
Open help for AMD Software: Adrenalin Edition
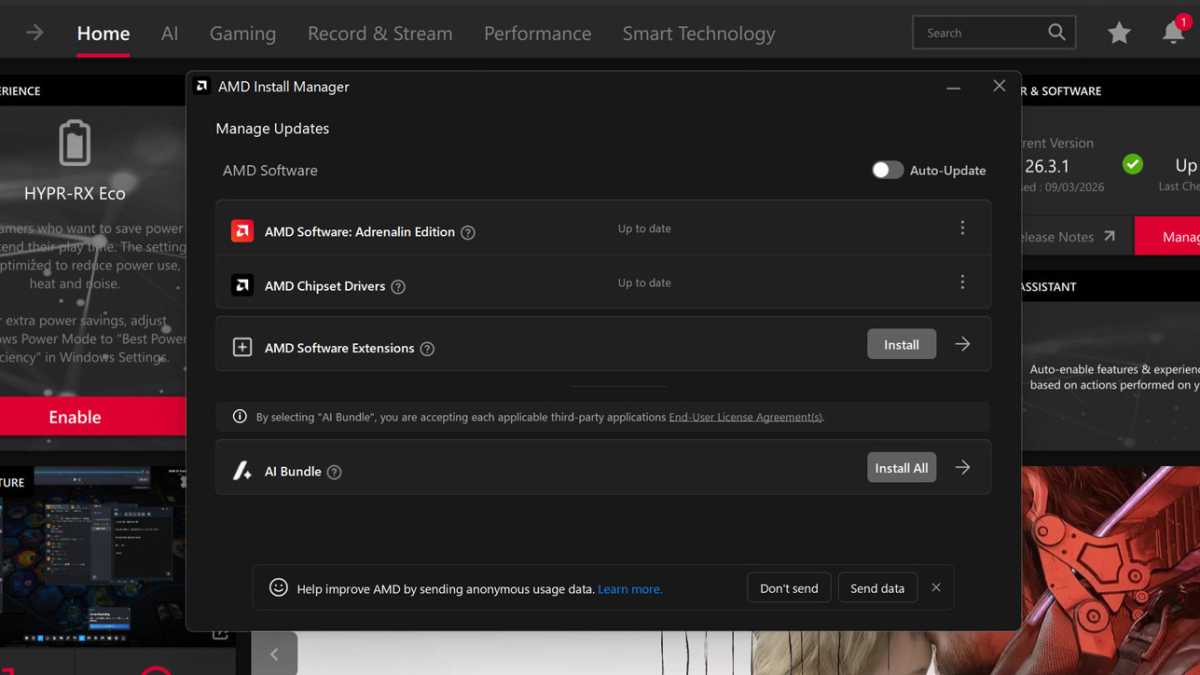point(467,231)
